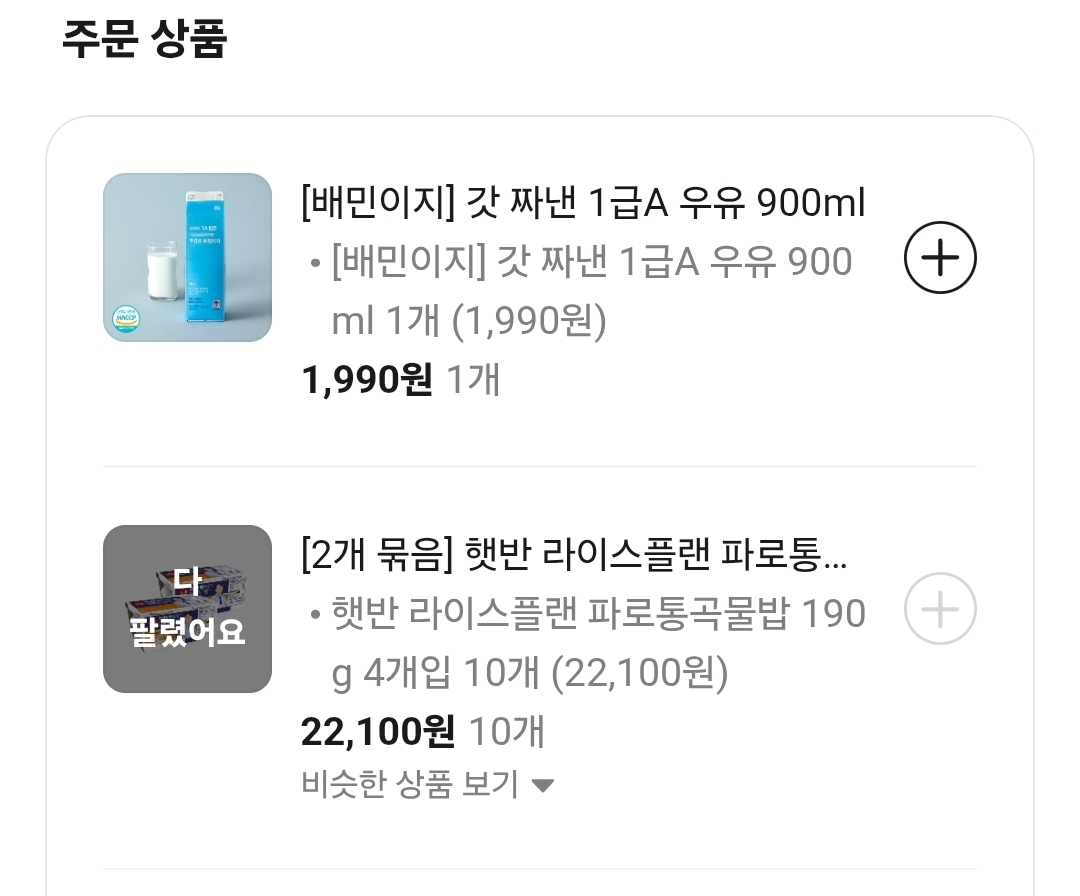Tap the greyed-out plus icon for 햇반
Viewport: 1080px width, 896px height.
(940, 609)
